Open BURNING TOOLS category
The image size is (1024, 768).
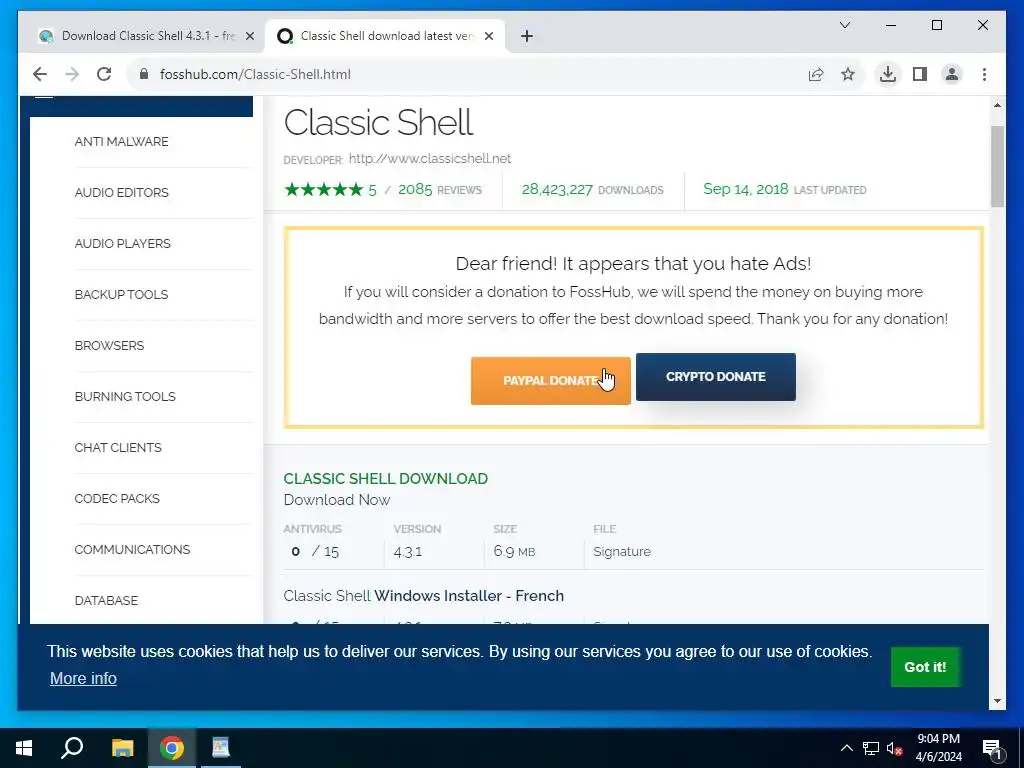click(x=125, y=396)
